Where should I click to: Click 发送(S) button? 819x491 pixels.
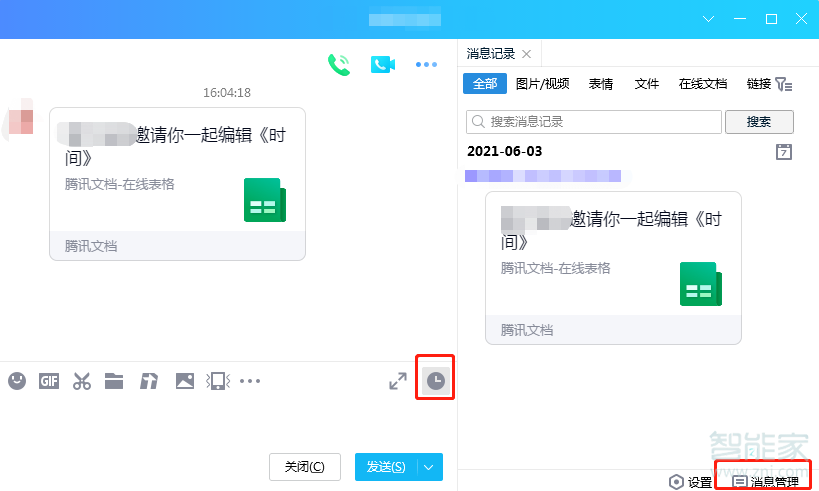[386, 467]
